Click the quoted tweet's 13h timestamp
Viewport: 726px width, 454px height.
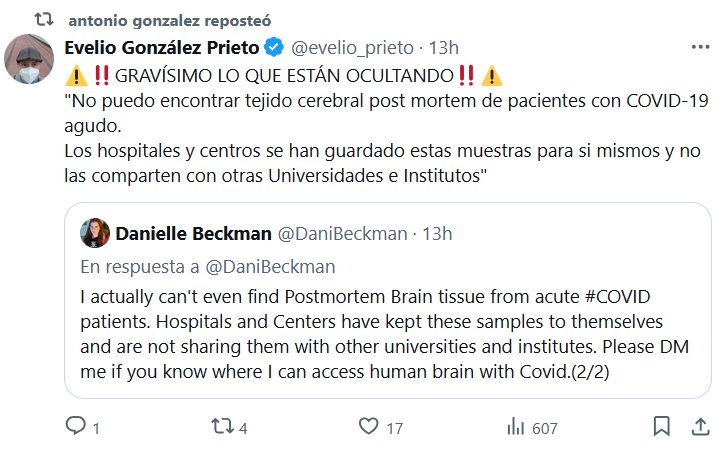[x=436, y=233]
